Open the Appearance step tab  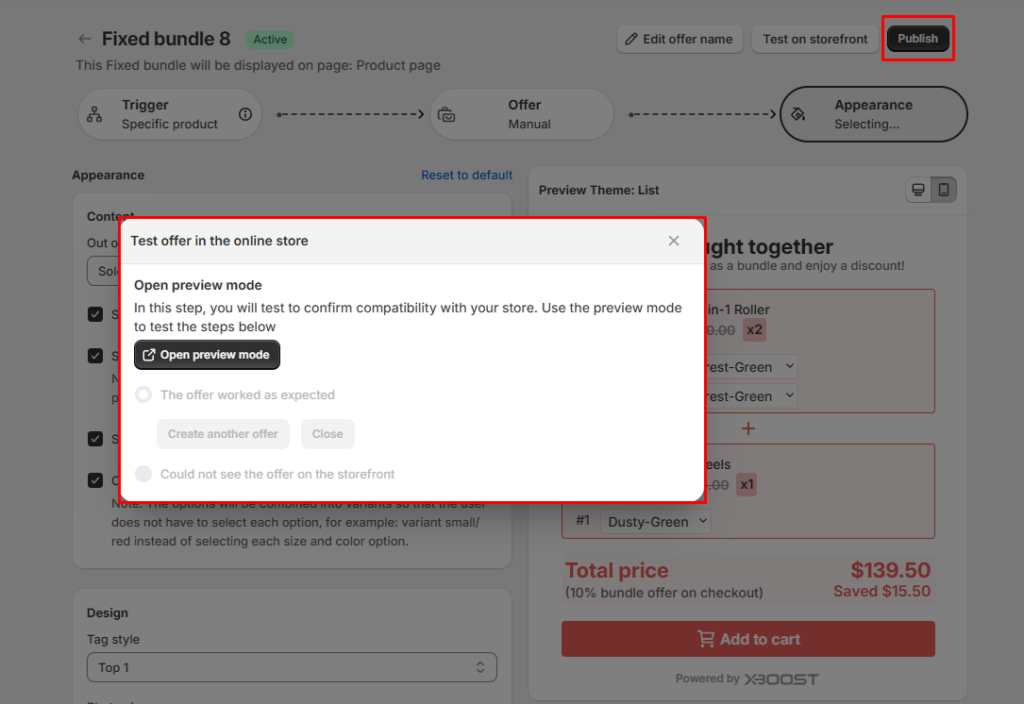point(873,114)
